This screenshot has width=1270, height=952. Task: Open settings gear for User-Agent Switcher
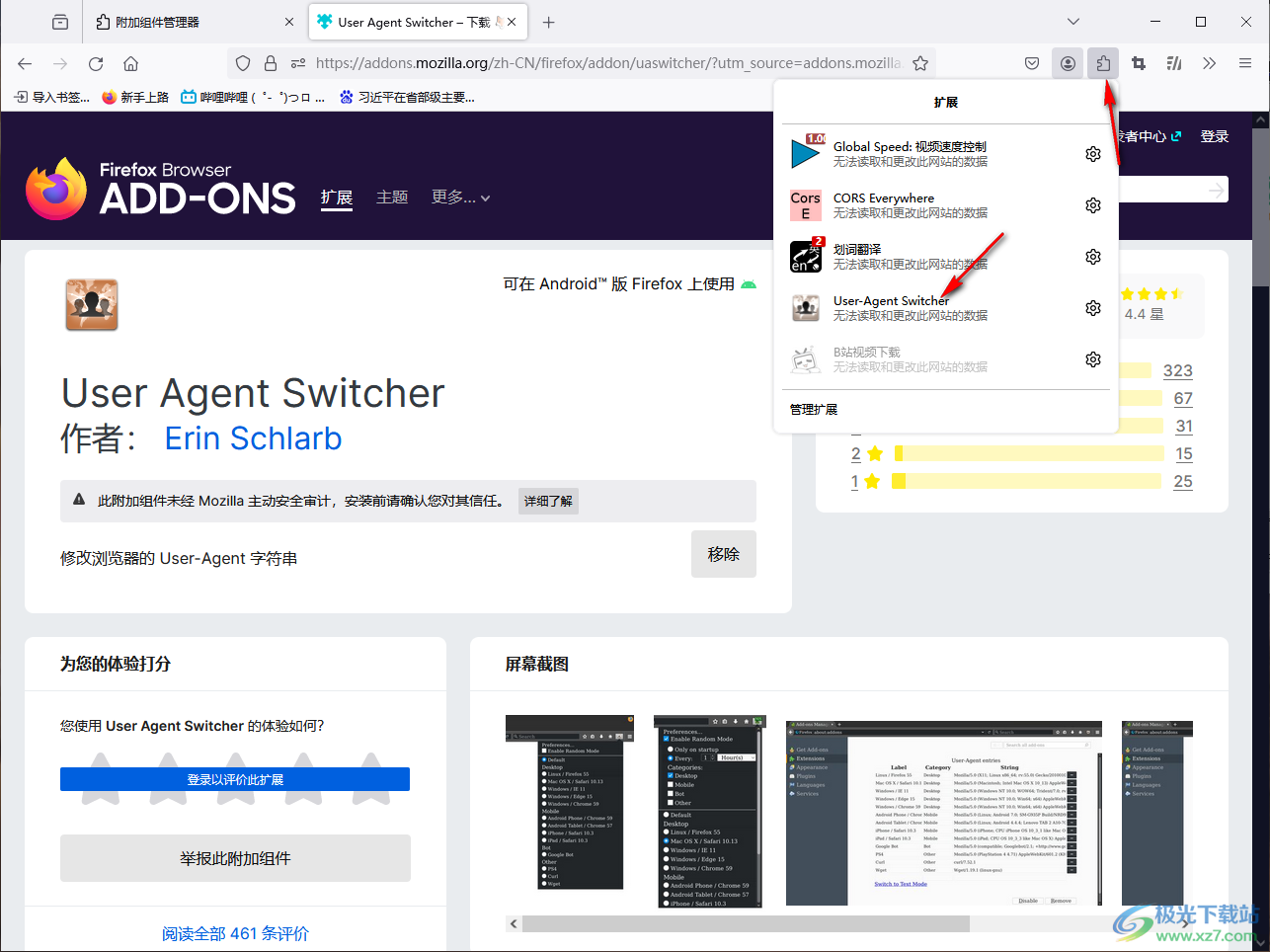(1093, 308)
